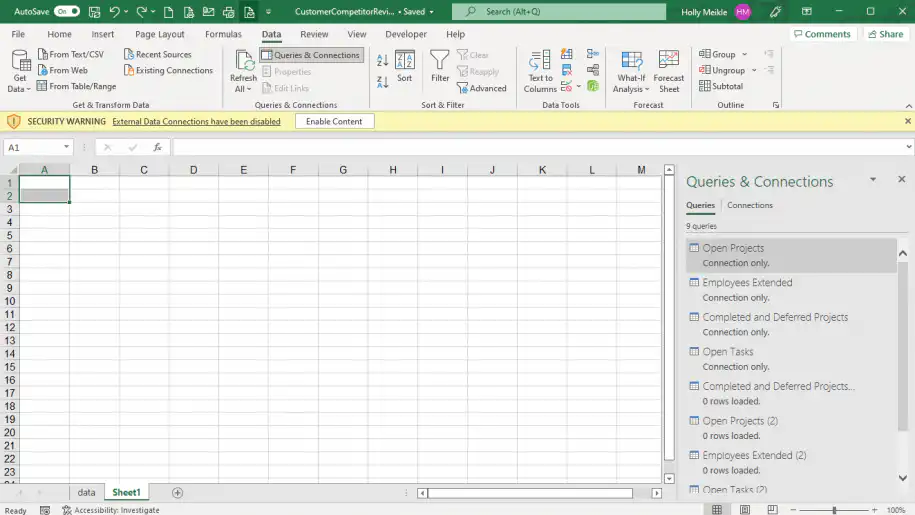Open the Data Validation dropdown arrow
Viewport: 915px width, 515px height.
coord(578,86)
